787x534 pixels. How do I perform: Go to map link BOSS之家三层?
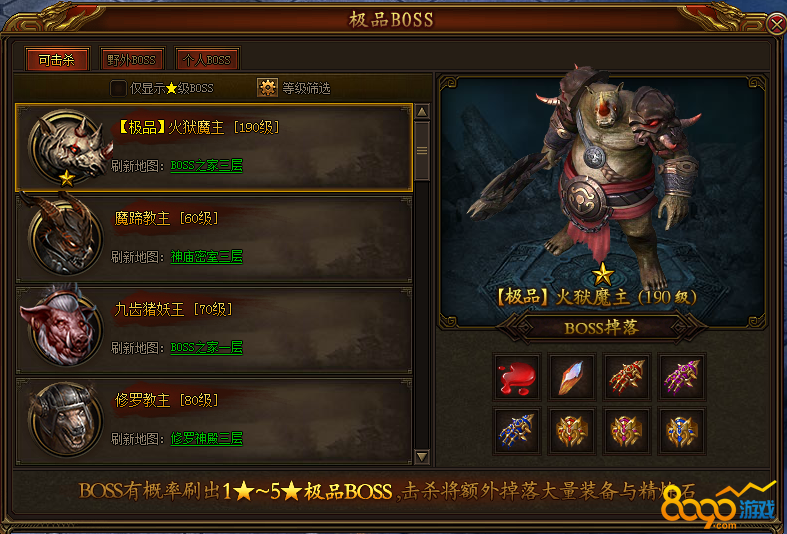(x=206, y=166)
